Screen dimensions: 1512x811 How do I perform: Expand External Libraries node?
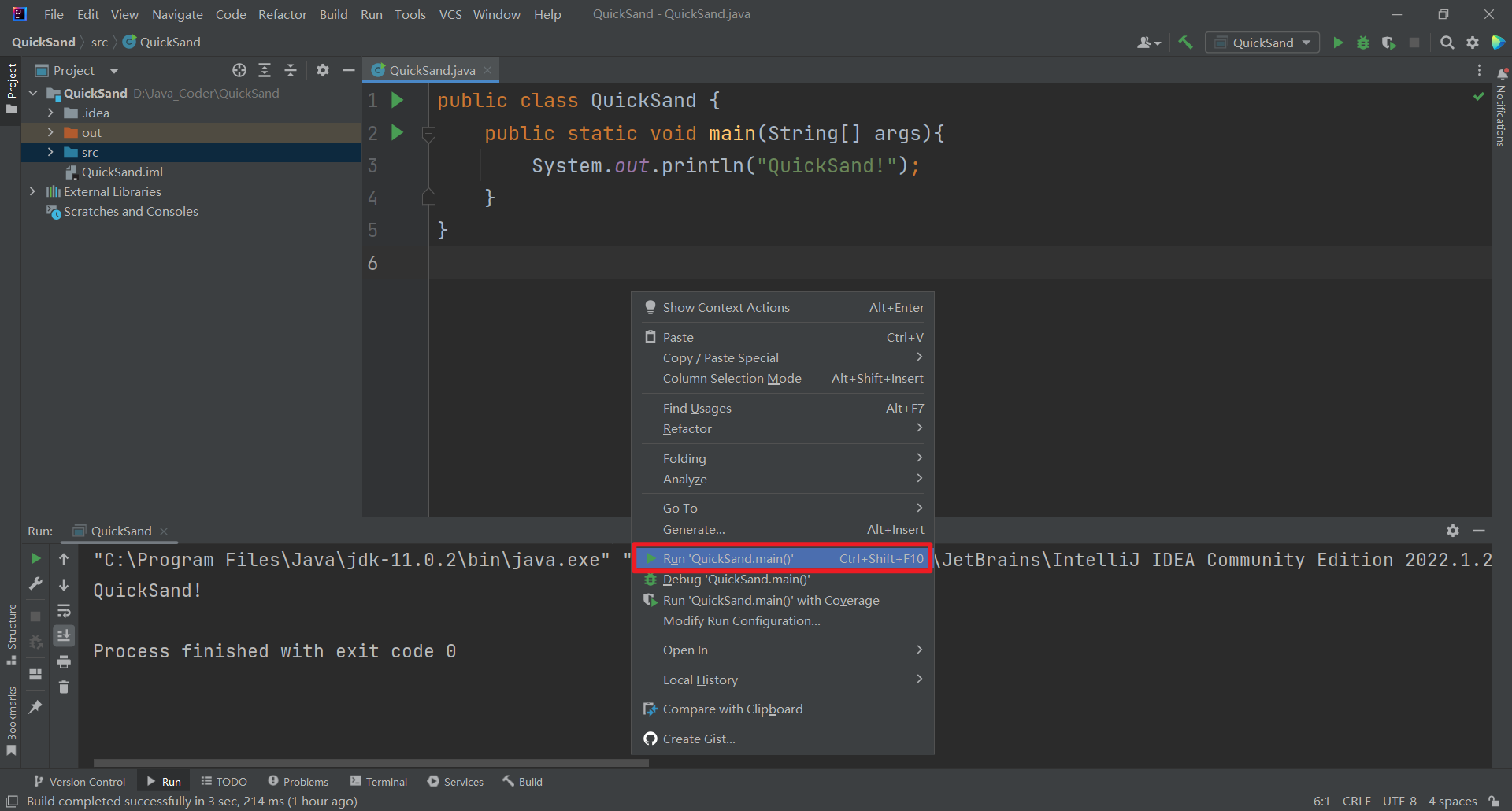32,191
